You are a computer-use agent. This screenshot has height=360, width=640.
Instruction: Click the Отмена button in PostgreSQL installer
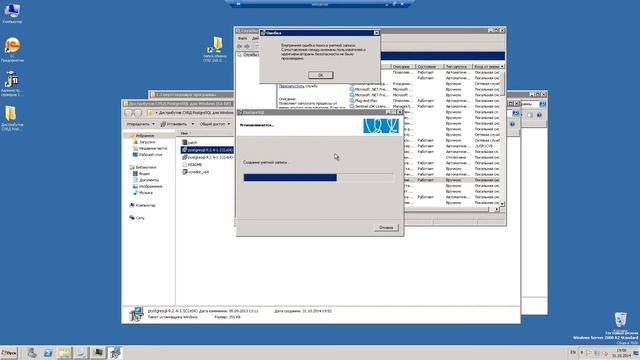386,227
